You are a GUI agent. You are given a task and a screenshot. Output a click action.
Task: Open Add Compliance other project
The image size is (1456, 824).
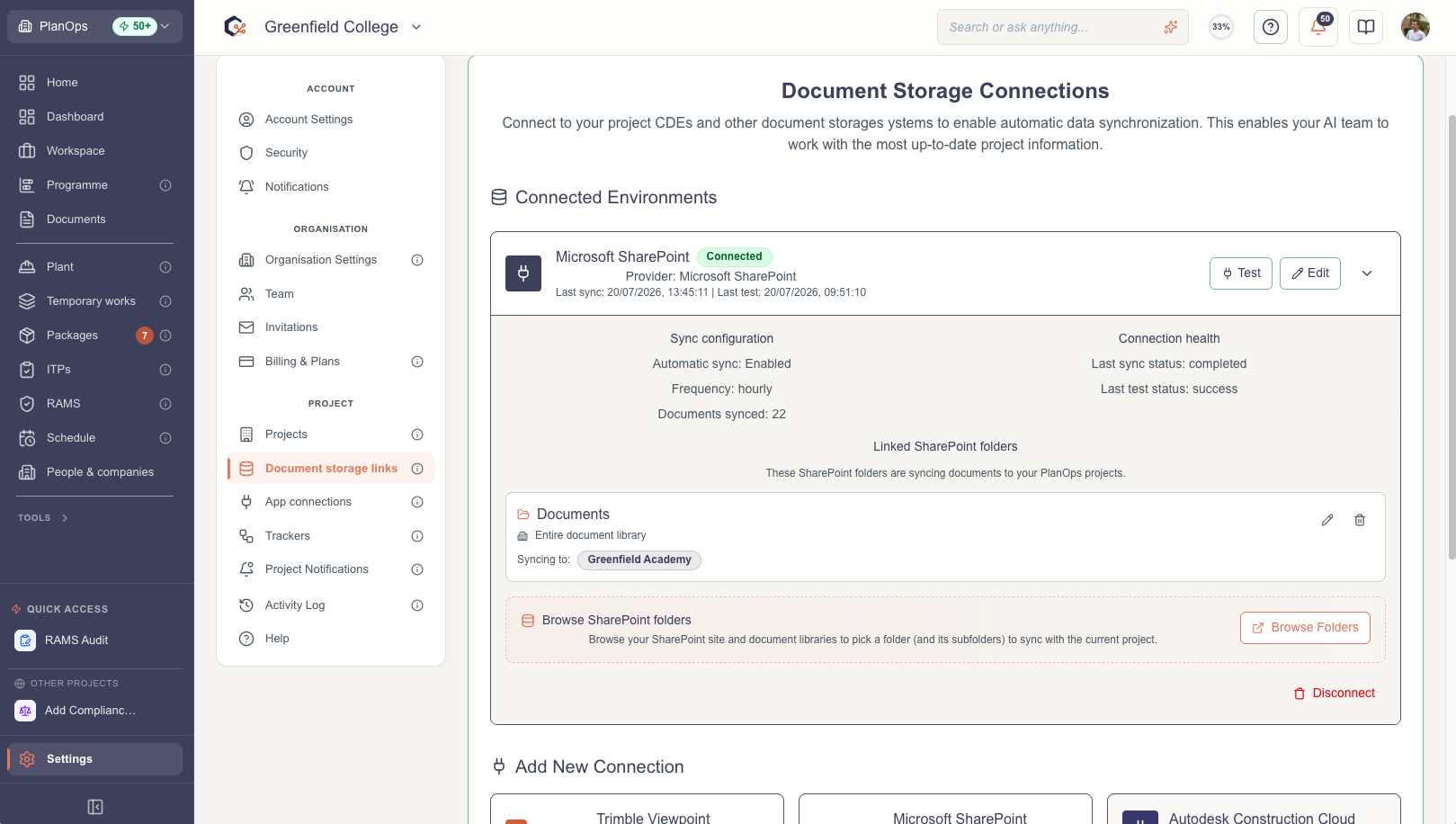[x=95, y=711]
